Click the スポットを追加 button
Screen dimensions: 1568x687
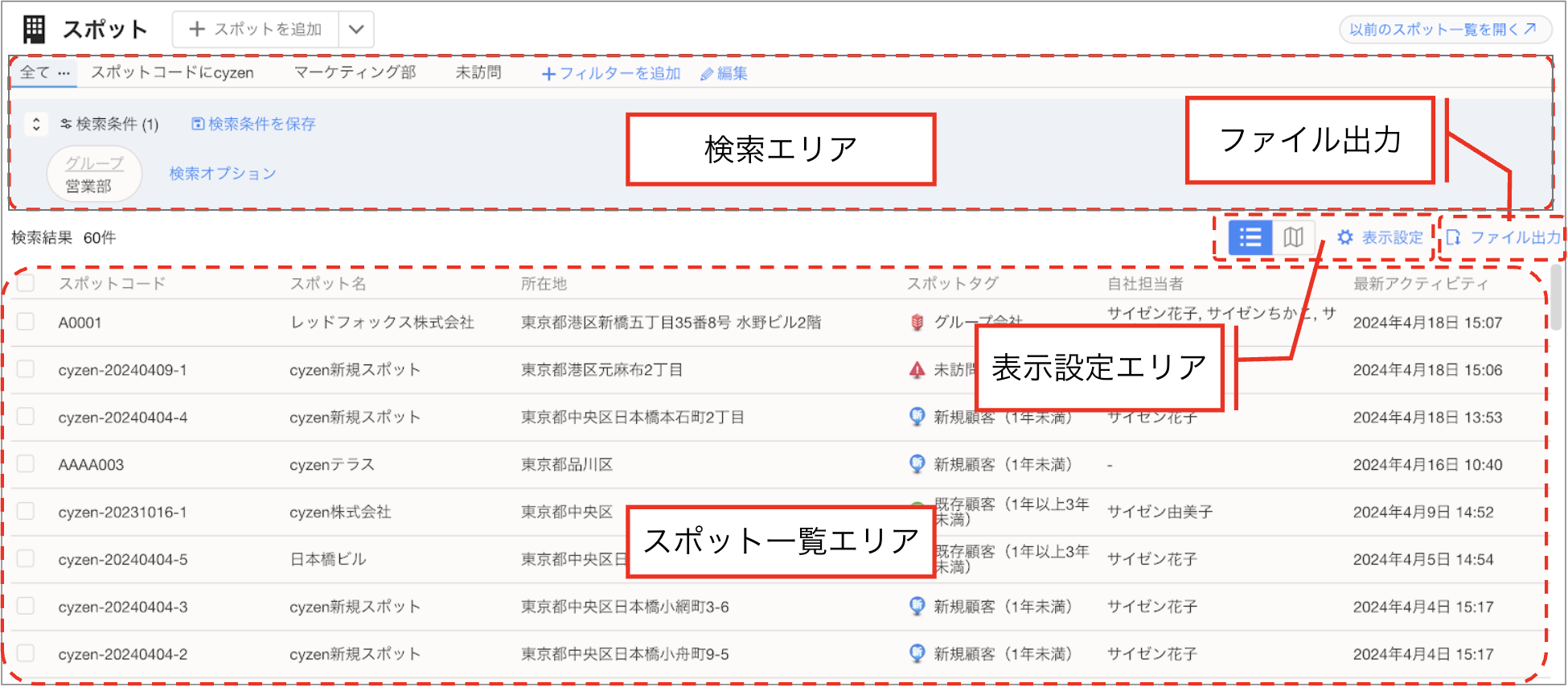pos(256,30)
